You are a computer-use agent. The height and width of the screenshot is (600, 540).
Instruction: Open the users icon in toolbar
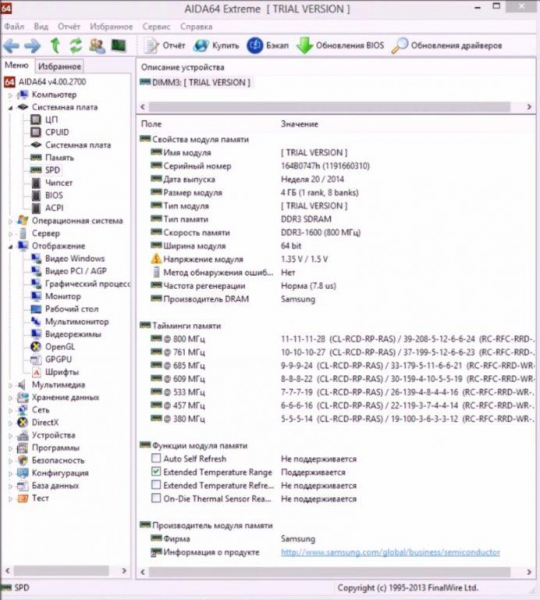pyautogui.click(x=97, y=46)
